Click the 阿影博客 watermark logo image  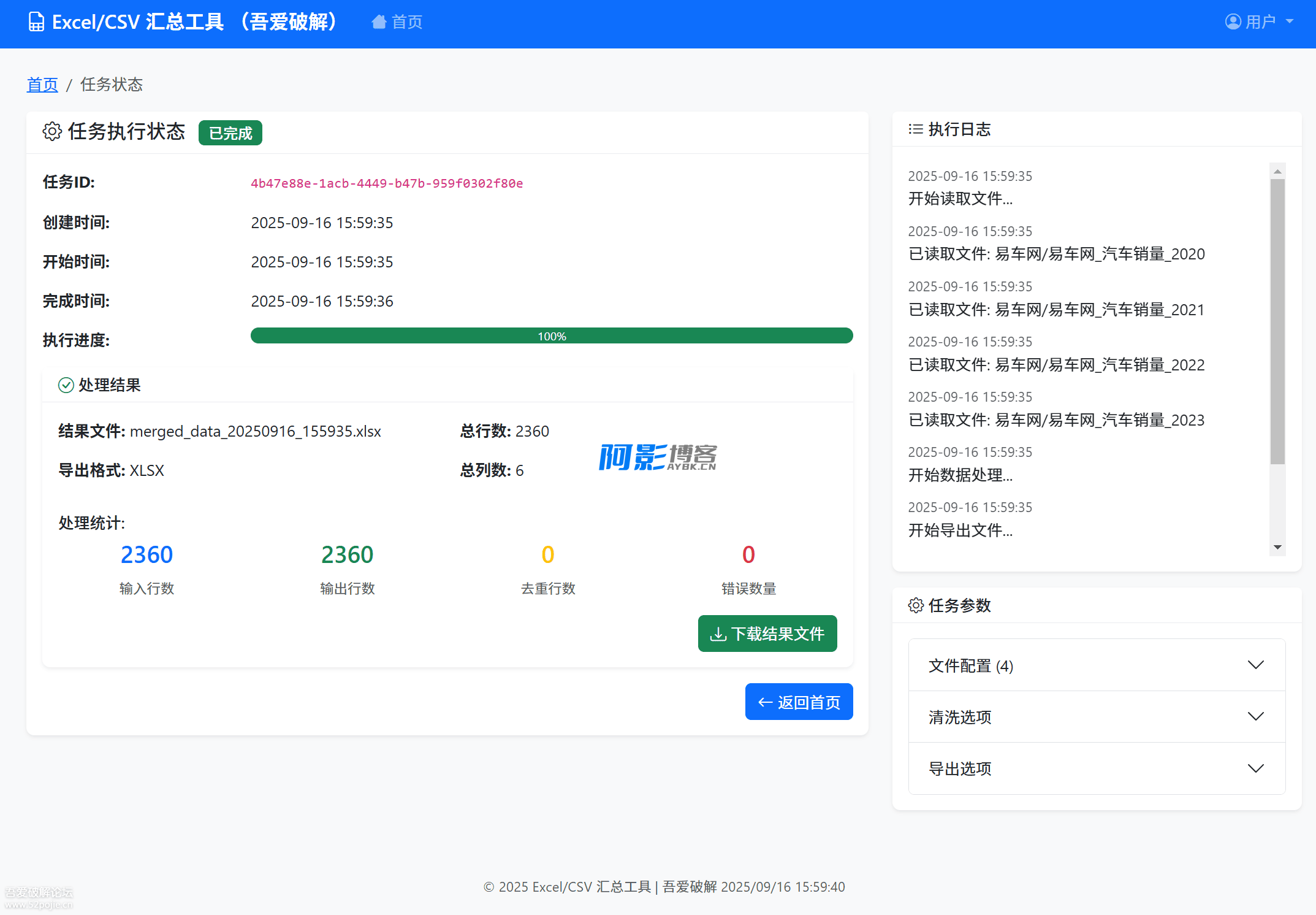pyautogui.click(x=657, y=457)
